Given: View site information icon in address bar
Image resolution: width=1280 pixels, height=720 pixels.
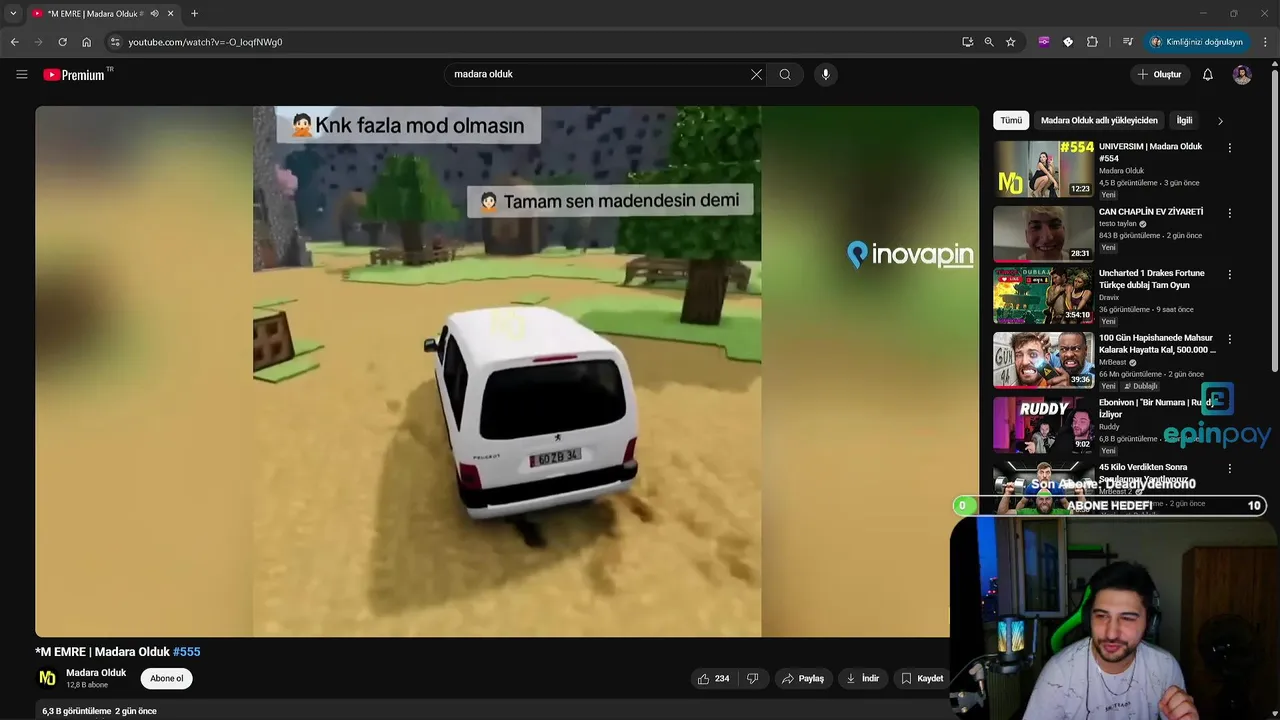Looking at the screenshot, I should (115, 42).
